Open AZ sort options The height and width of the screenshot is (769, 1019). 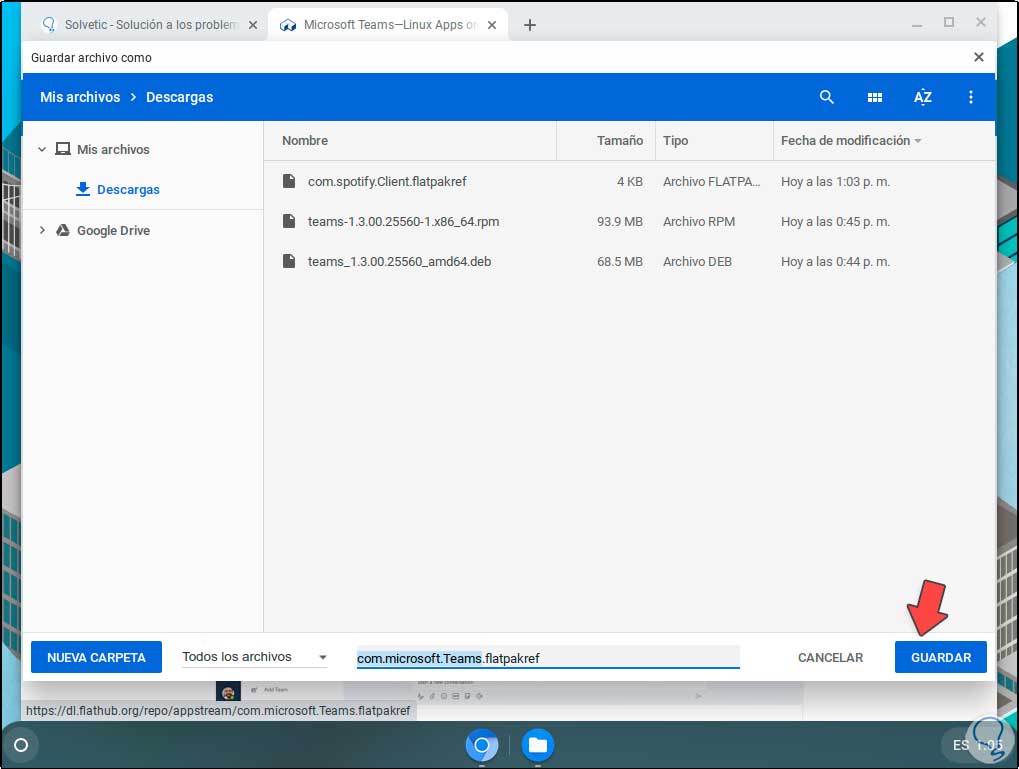(923, 98)
